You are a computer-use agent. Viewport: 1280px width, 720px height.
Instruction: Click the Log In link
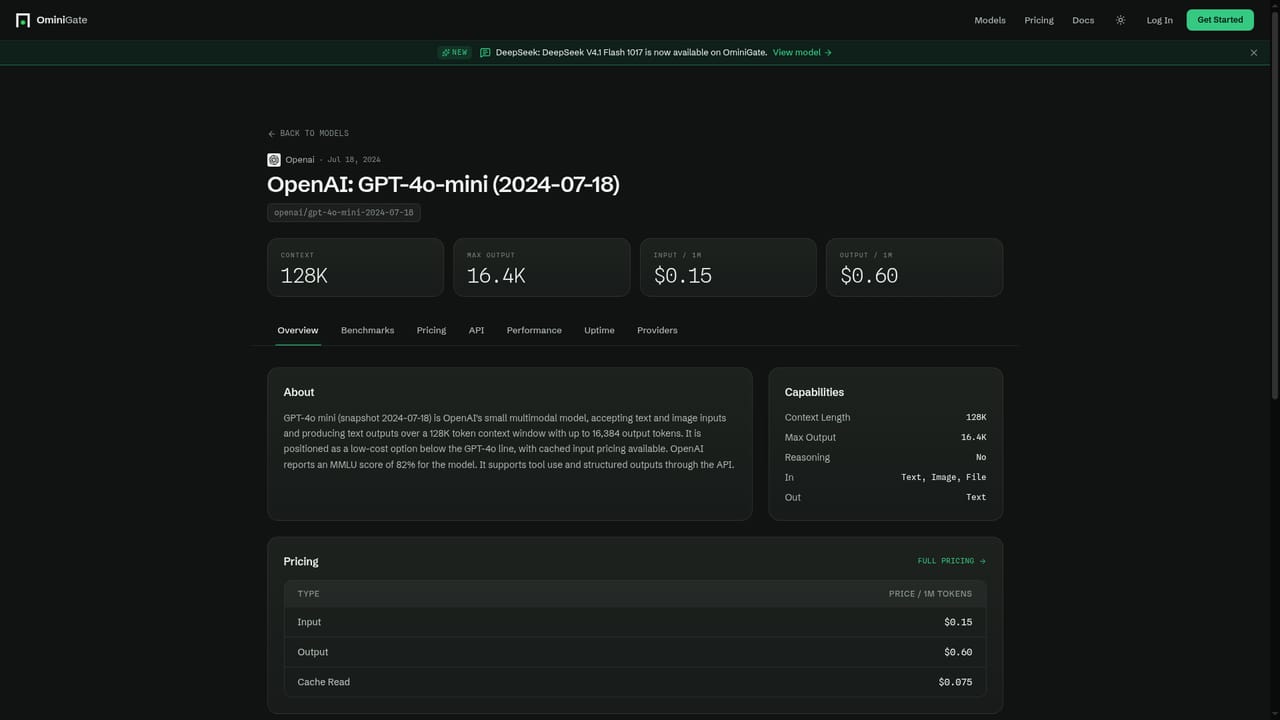(x=1159, y=20)
